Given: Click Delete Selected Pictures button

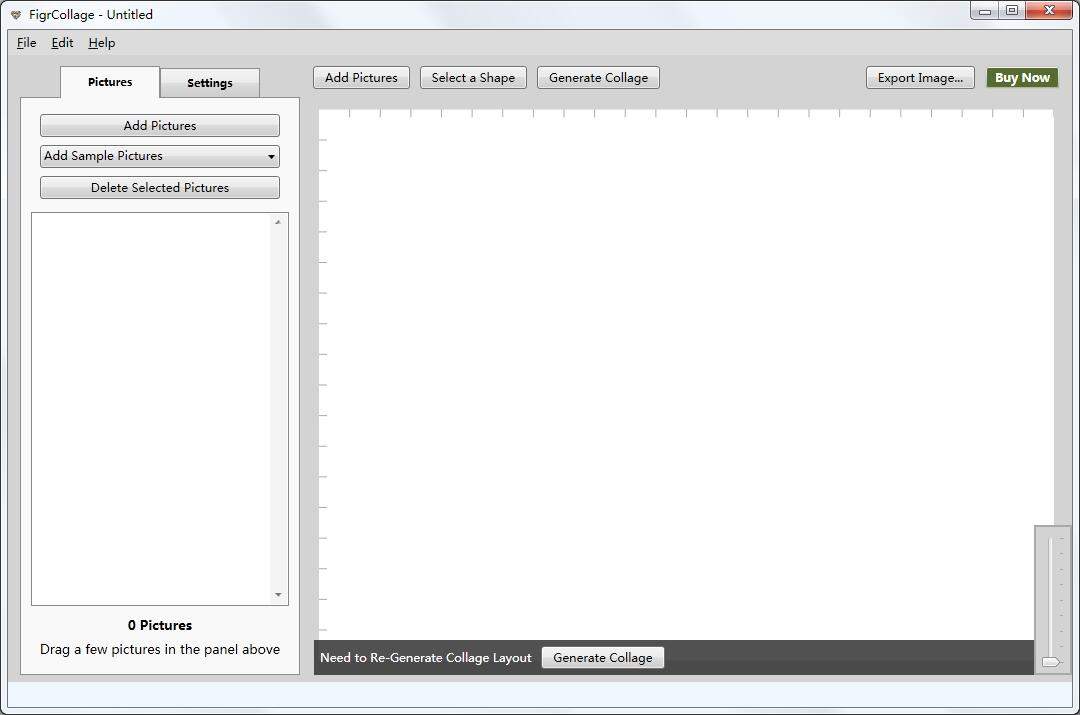Looking at the screenshot, I should 160,188.
